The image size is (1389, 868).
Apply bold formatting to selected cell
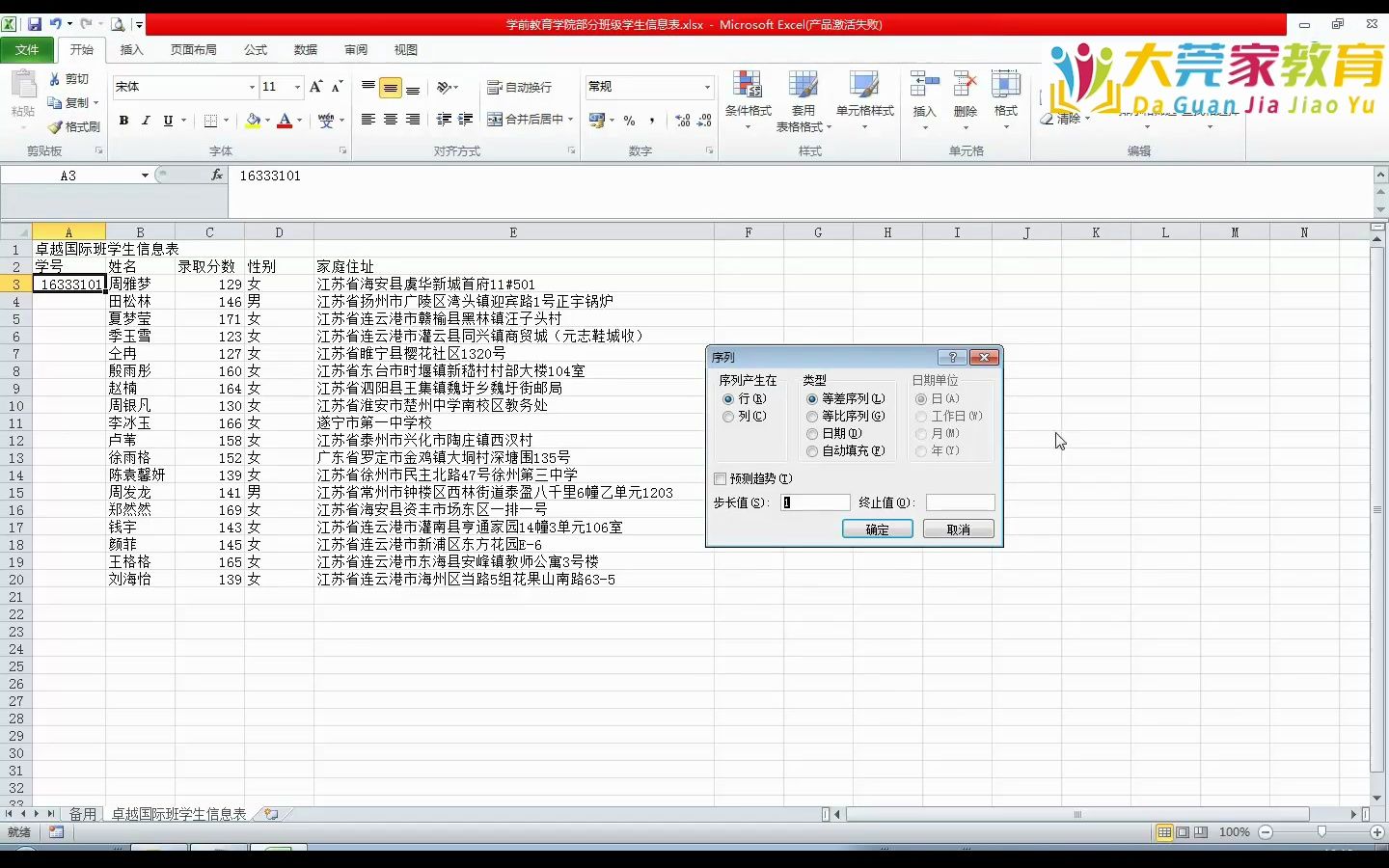pos(123,121)
